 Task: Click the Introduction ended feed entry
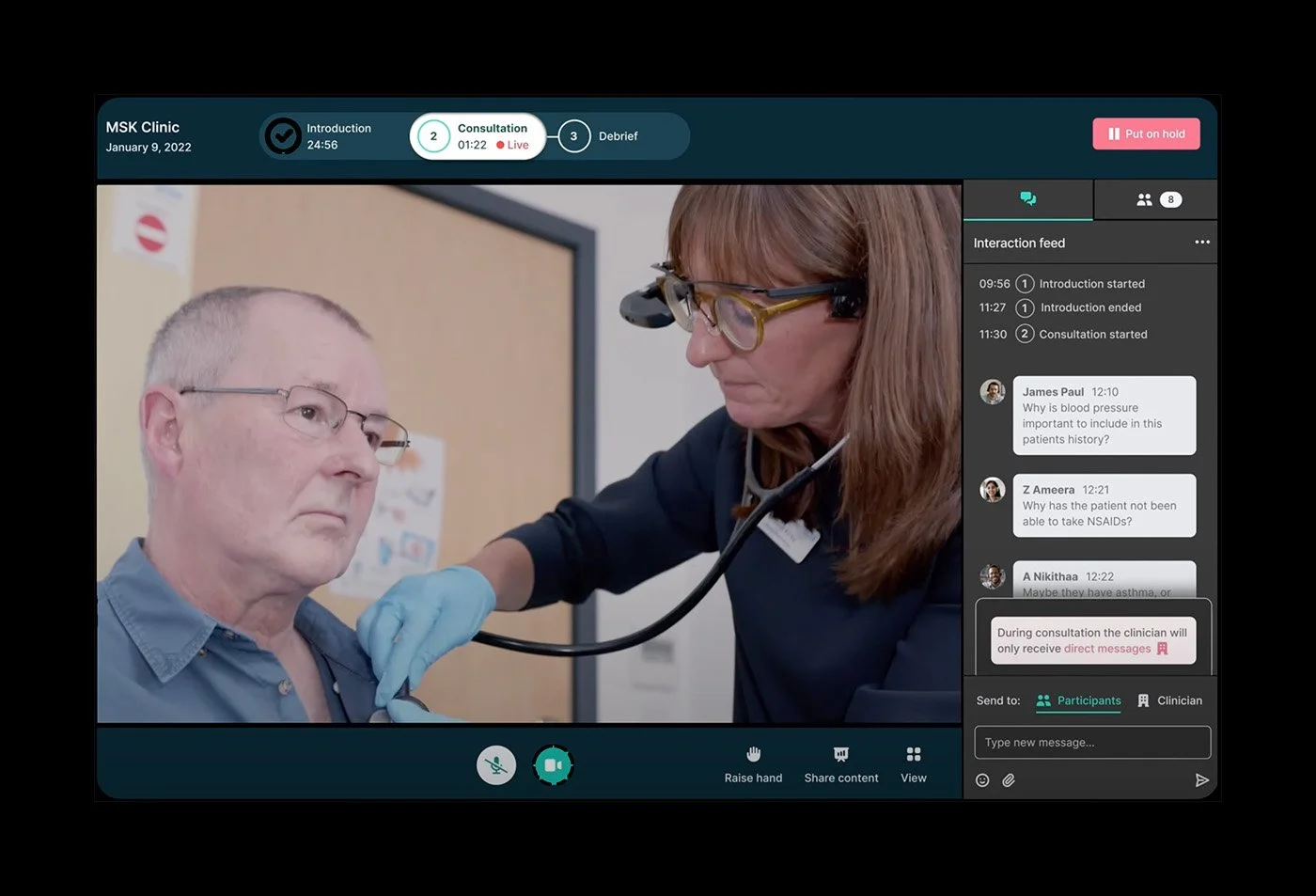point(1060,307)
